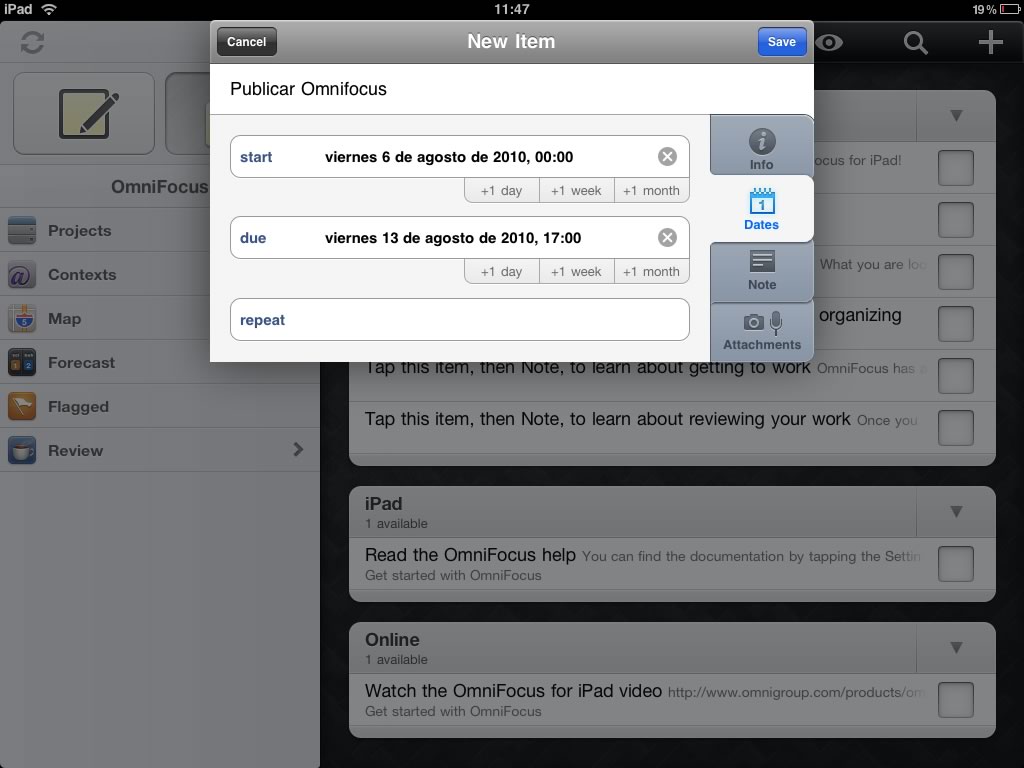Select 'Read the OmniFocus help' text
The image size is (1024, 768).
[x=470, y=555]
